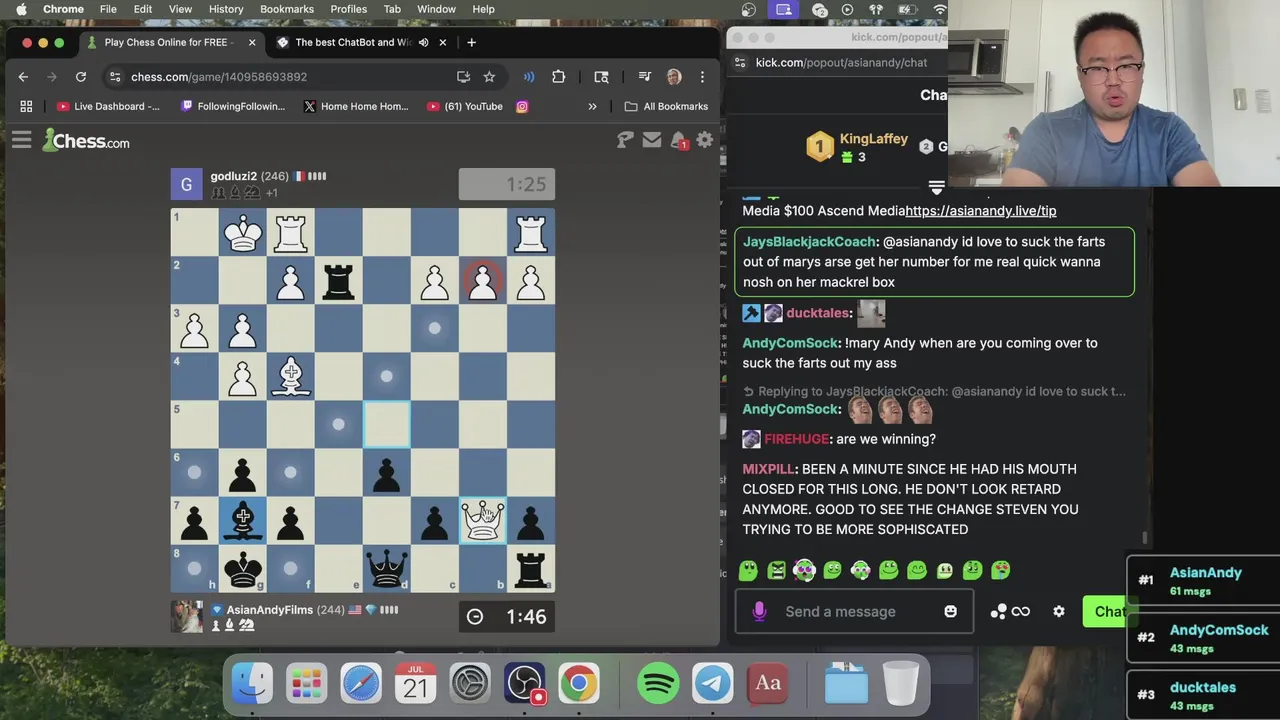Click the black bishop on row 7

click(243, 521)
